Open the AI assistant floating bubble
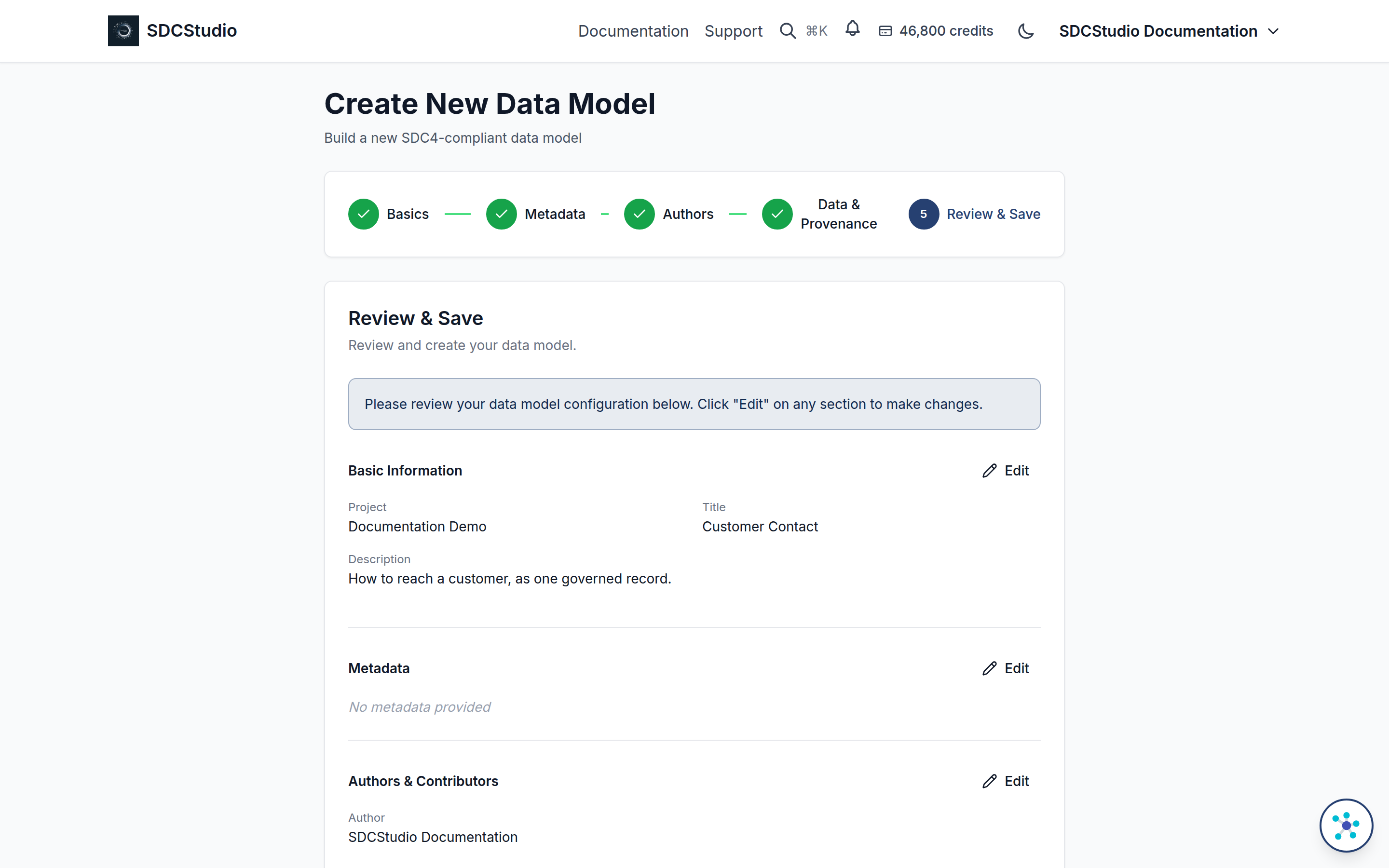The image size is (1389, 868). [x=1346, y=825]
